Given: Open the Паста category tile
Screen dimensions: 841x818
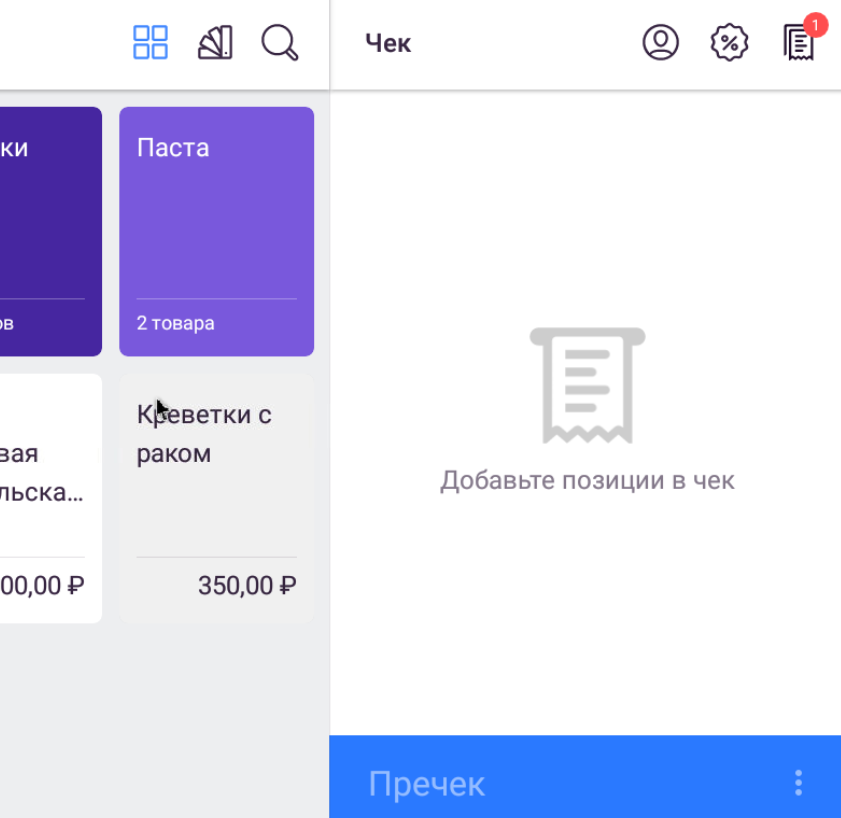Looking at the screenshot, I should (216, 231).
